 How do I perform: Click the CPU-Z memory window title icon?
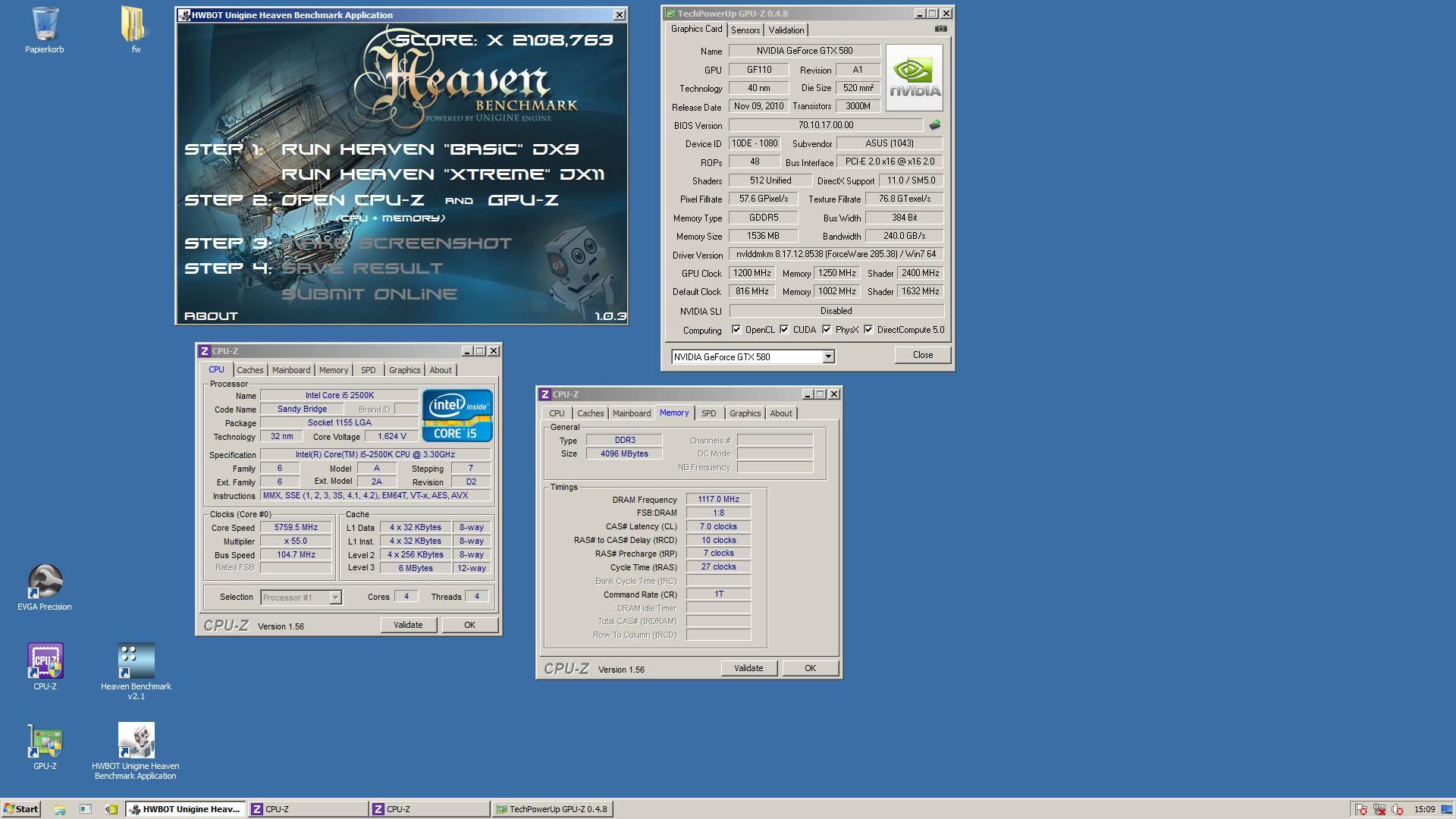coord(544,394)
